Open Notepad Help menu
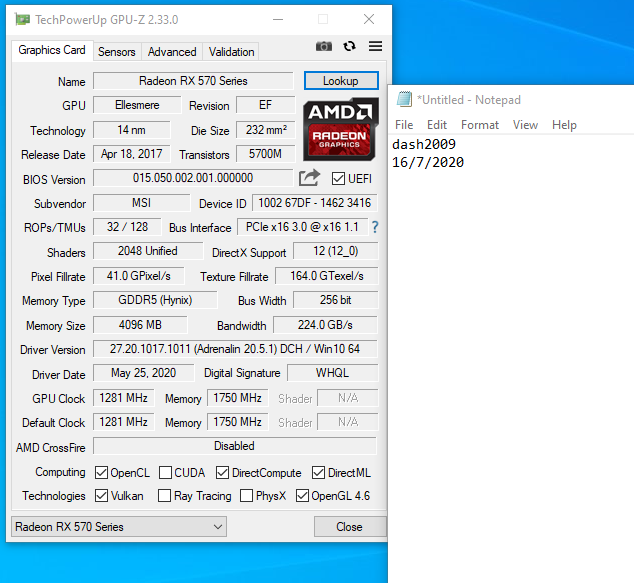Viewport: 634px width, 583px height. (564, 125)
